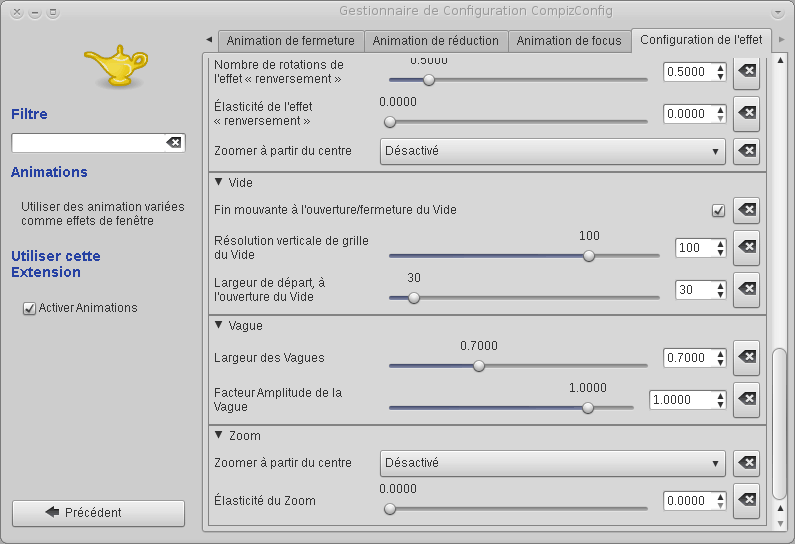The width and height of the screenshot is (795, 544).
Task: Switch to Animation de réduction tab
Action: tap(436, 41)
